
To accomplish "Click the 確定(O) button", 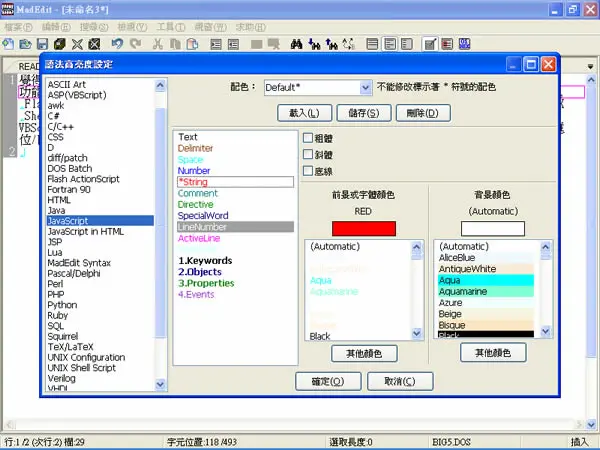I will point(328,381).
